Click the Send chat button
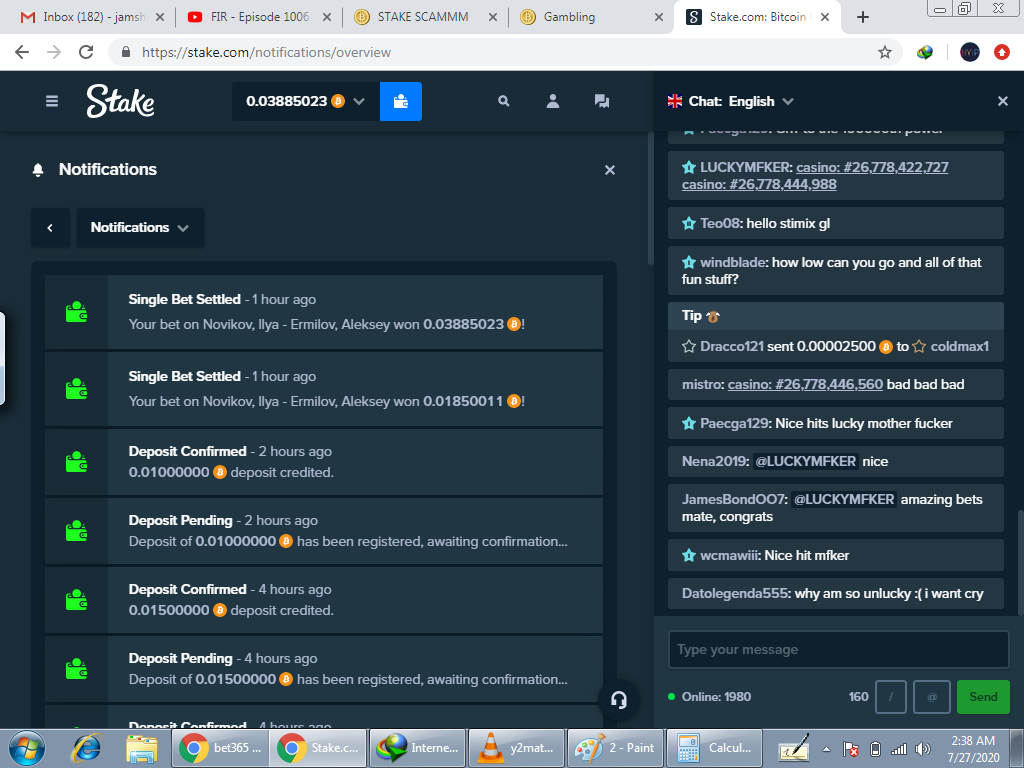This screenshot has height=768, width=1024. point(983,697)
